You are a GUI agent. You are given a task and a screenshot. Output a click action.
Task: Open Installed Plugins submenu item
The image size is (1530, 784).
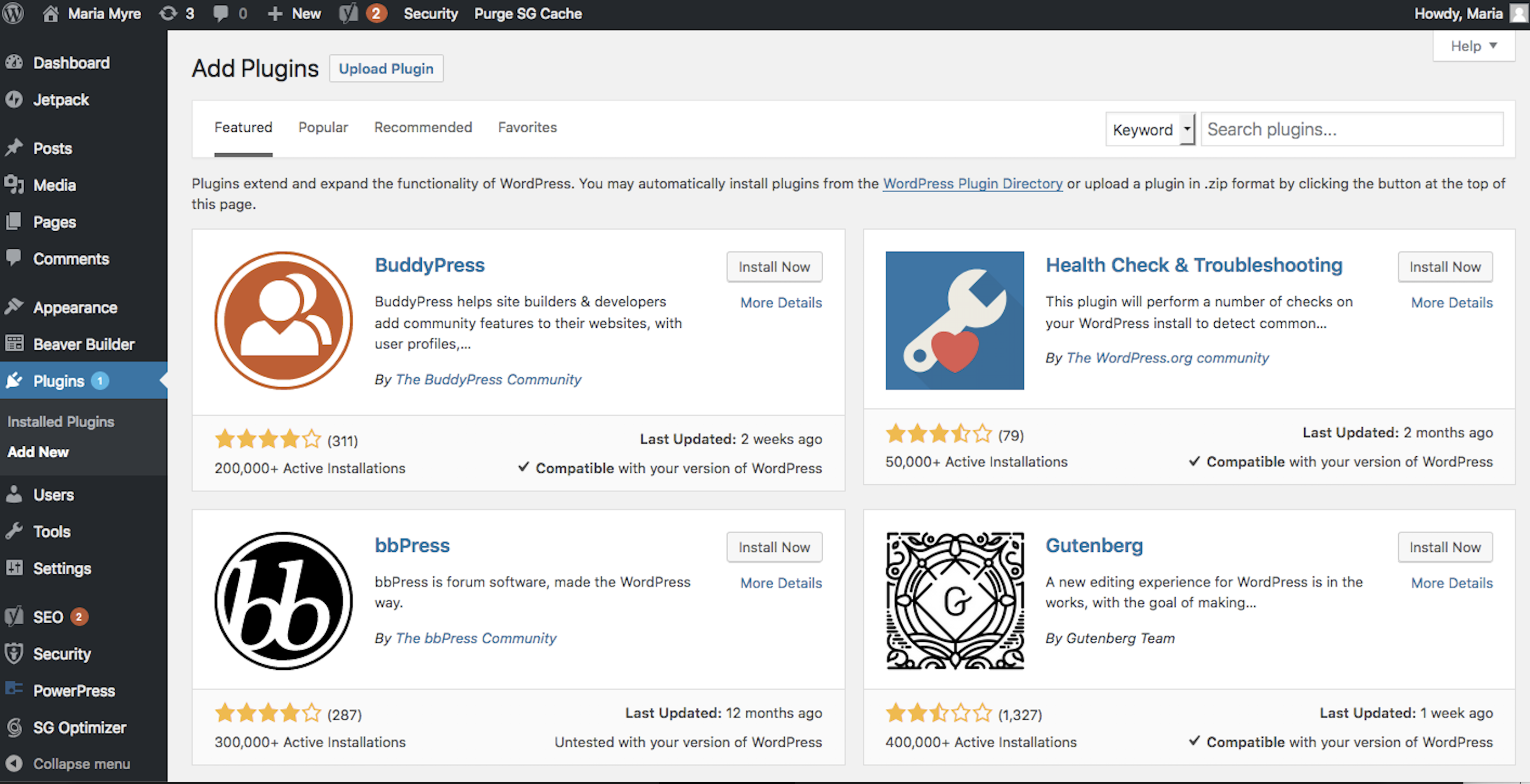coord(60,421)
